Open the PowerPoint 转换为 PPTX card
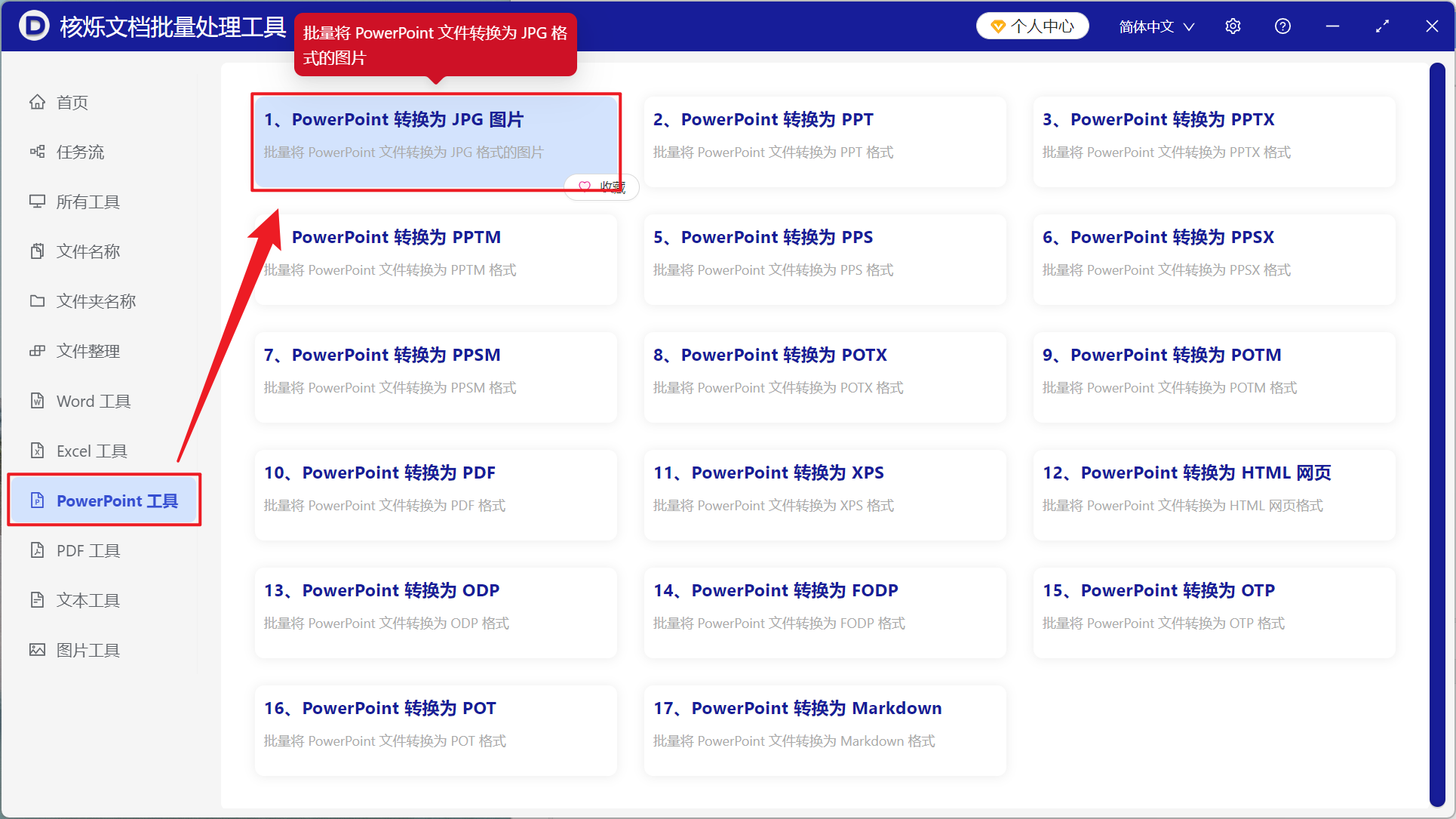 pos(1215,141)
